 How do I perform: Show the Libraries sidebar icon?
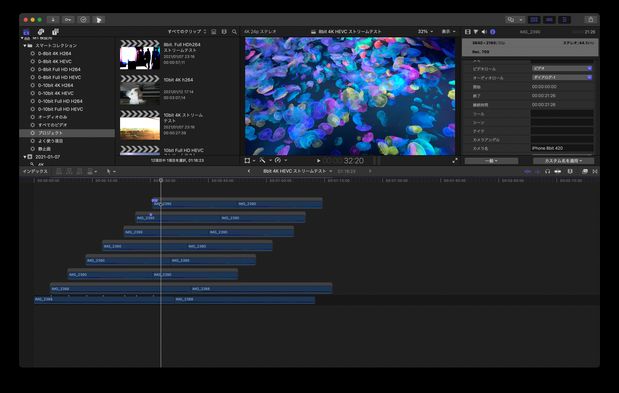click(x=26, y=32)
